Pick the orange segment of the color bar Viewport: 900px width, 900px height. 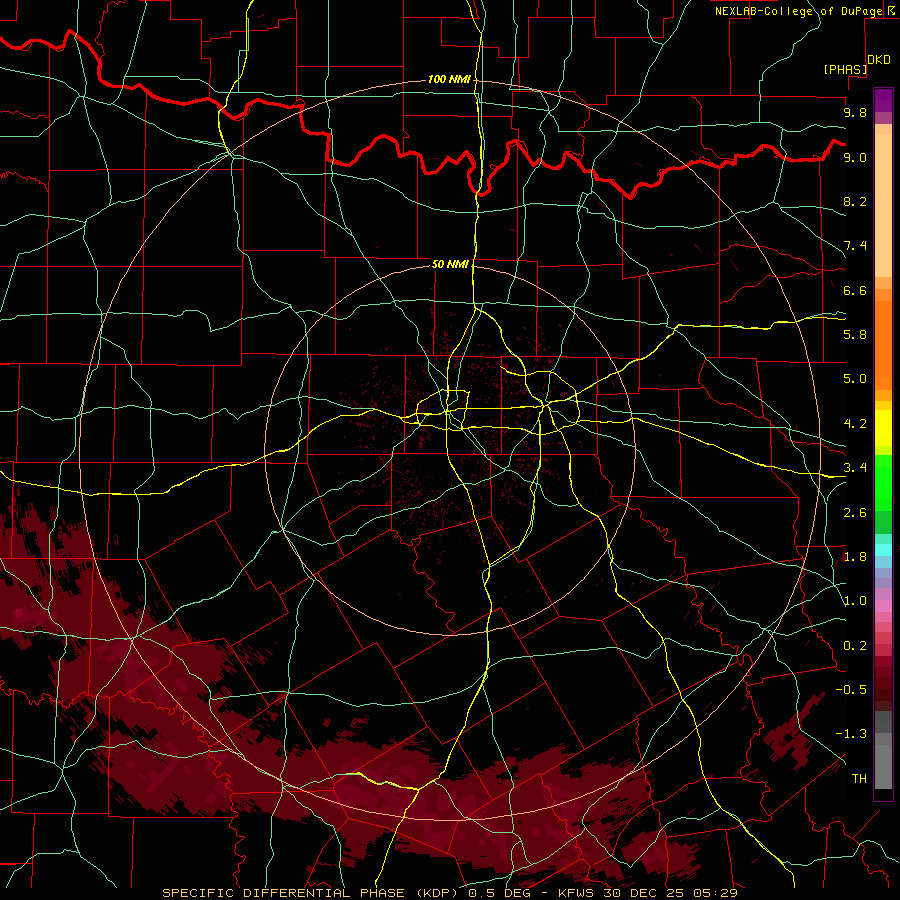pyautogui.click(x=883, y=344)
